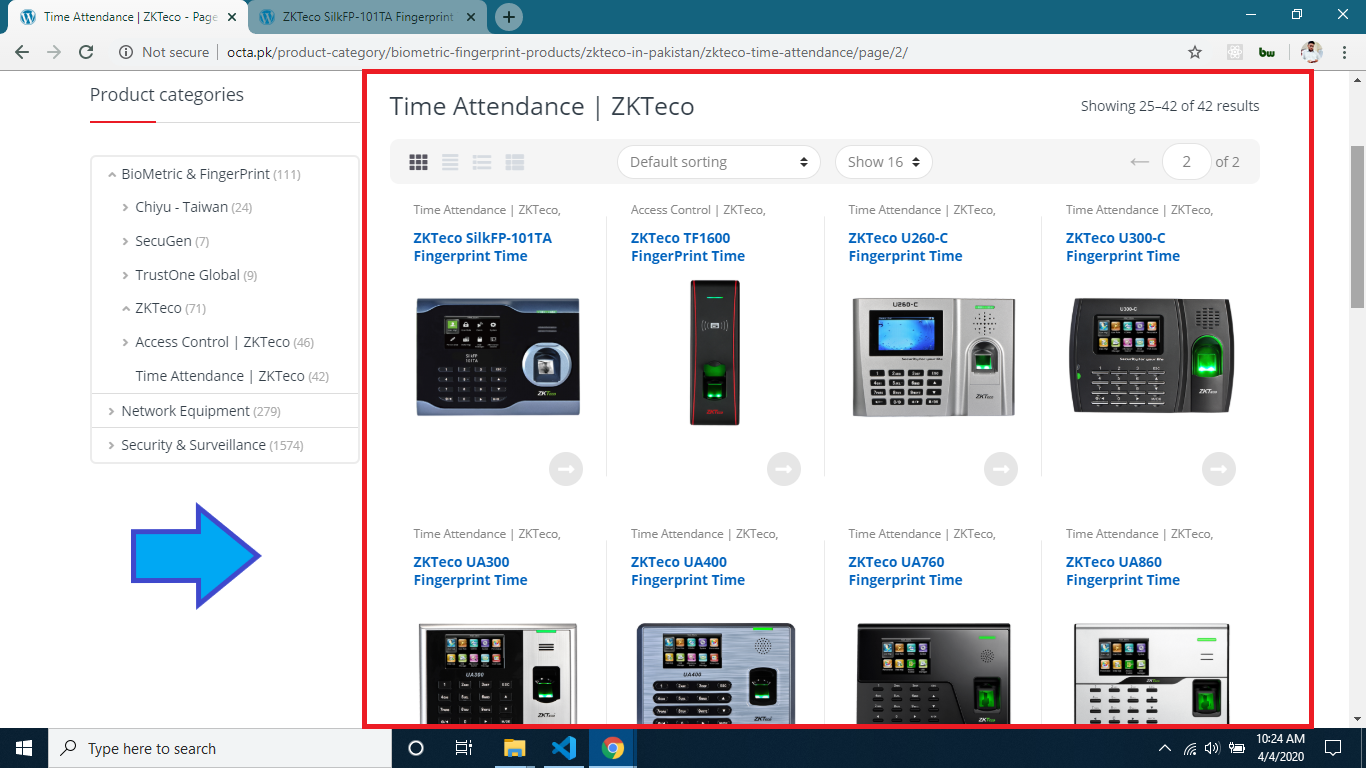Screen dimensions: 1366x768
Task: Select the grid view icon
Action: click(419, 162)
